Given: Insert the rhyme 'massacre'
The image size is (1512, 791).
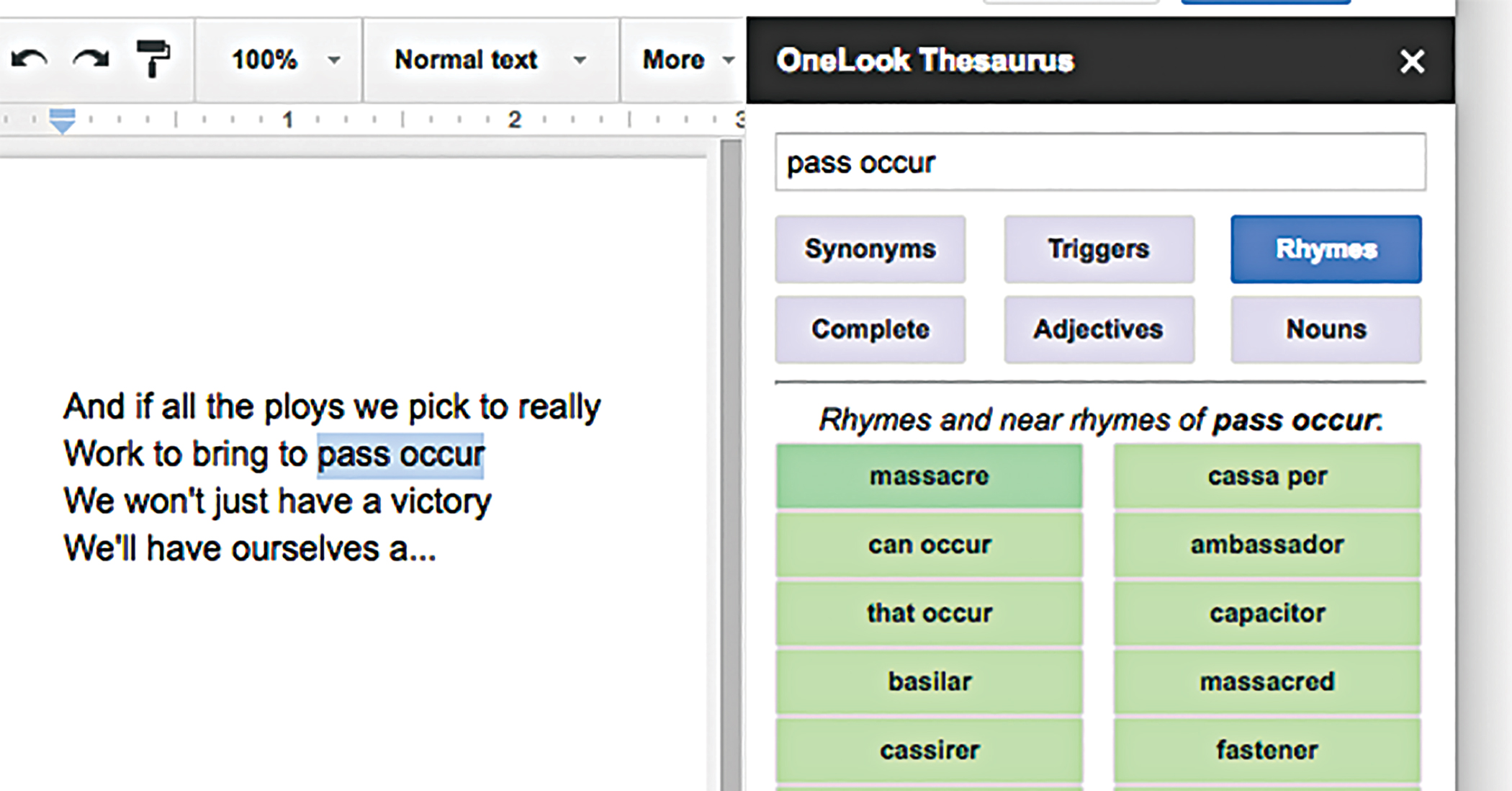Looking at the screenshot, I should [x=929, y=477].
